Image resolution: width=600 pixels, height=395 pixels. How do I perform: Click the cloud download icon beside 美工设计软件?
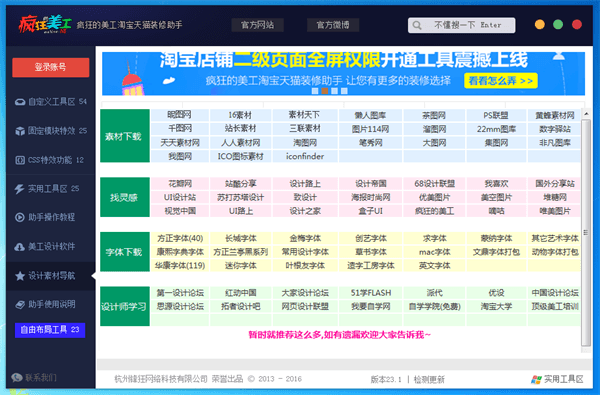(20, 246)
